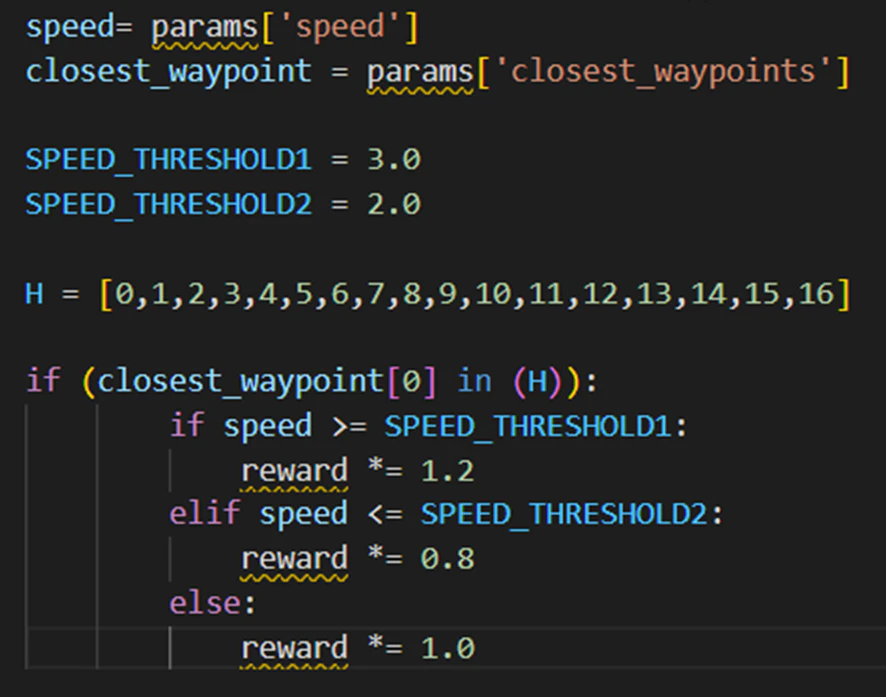
Task: Click the multiplier value 0.8
Action: point(447,559)
